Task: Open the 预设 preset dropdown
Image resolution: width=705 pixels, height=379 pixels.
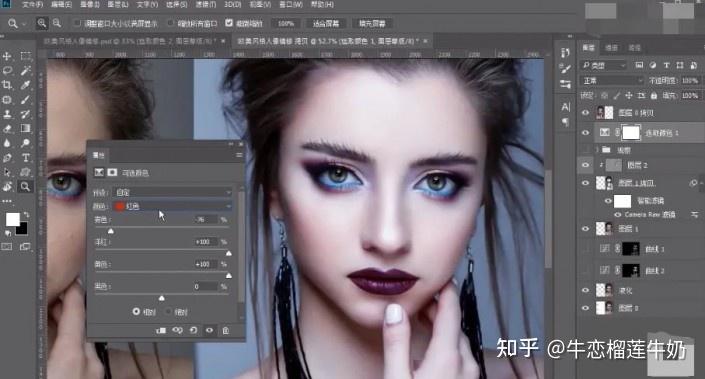Action: [x=173, y=192]
